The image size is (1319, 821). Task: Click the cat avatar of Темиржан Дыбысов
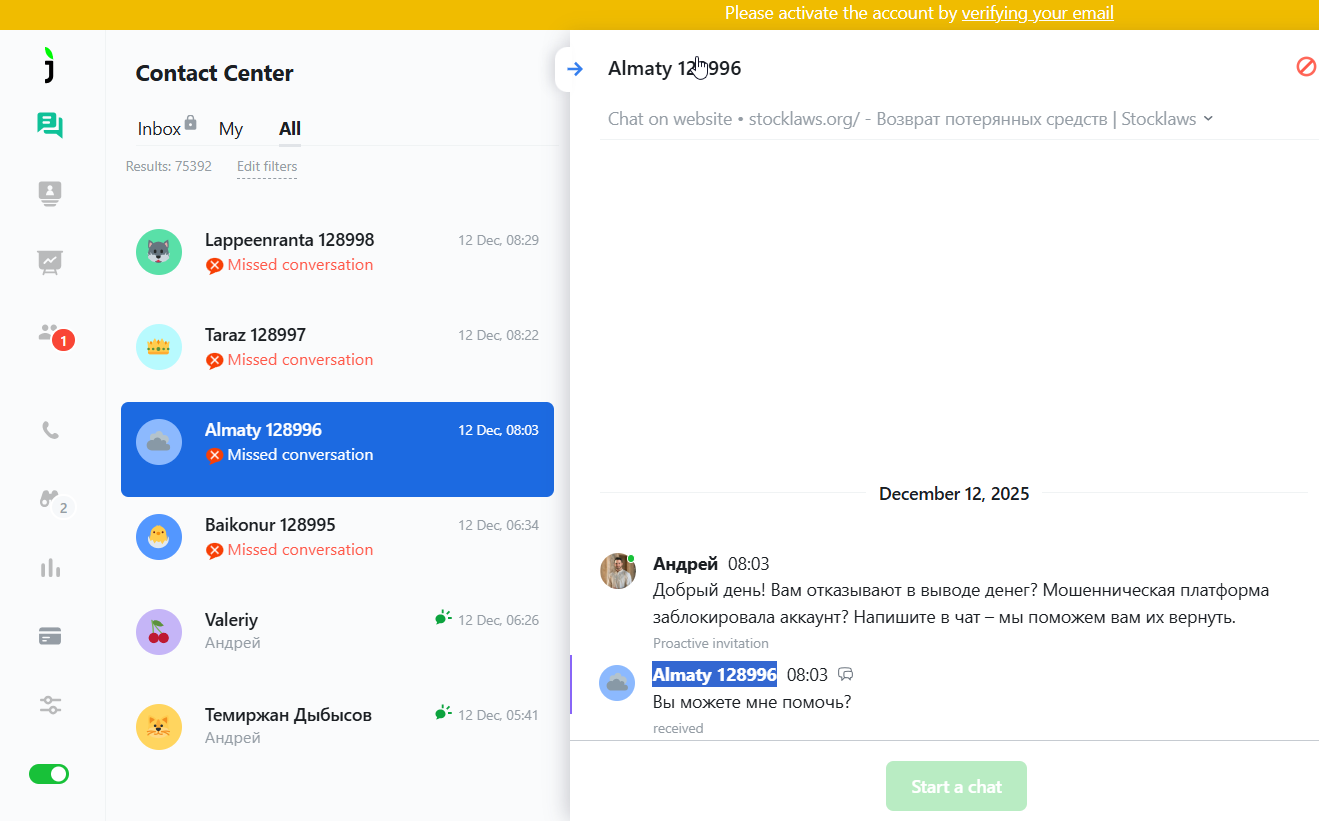(159, 727)
